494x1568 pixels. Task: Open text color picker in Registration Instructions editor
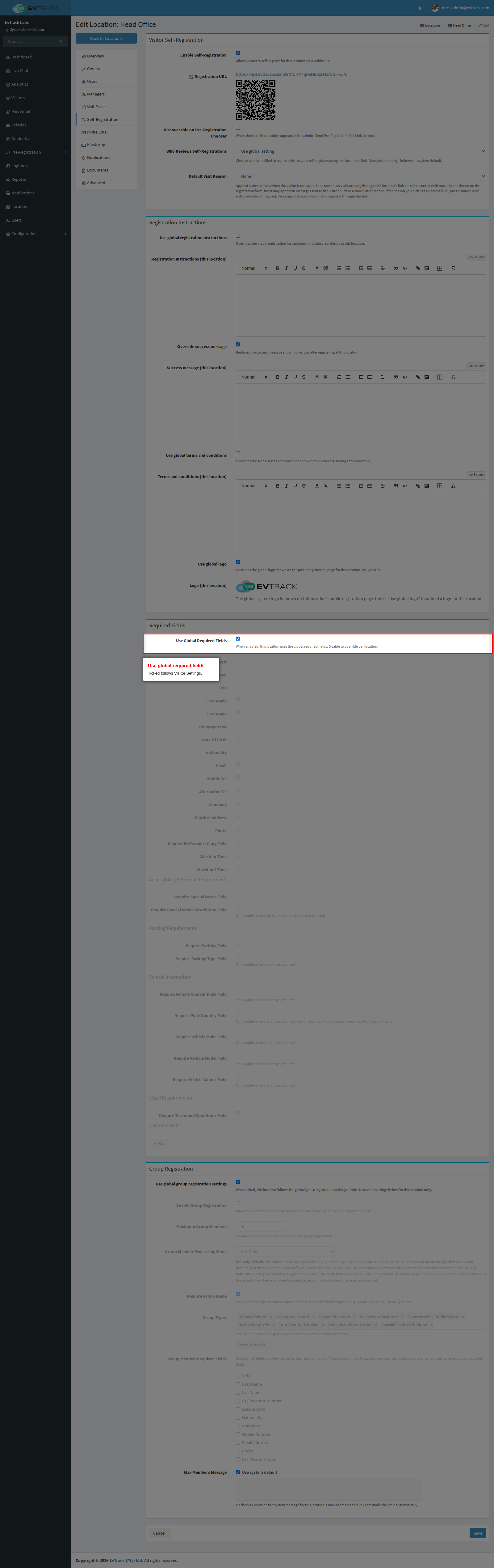tap(317, 269)
